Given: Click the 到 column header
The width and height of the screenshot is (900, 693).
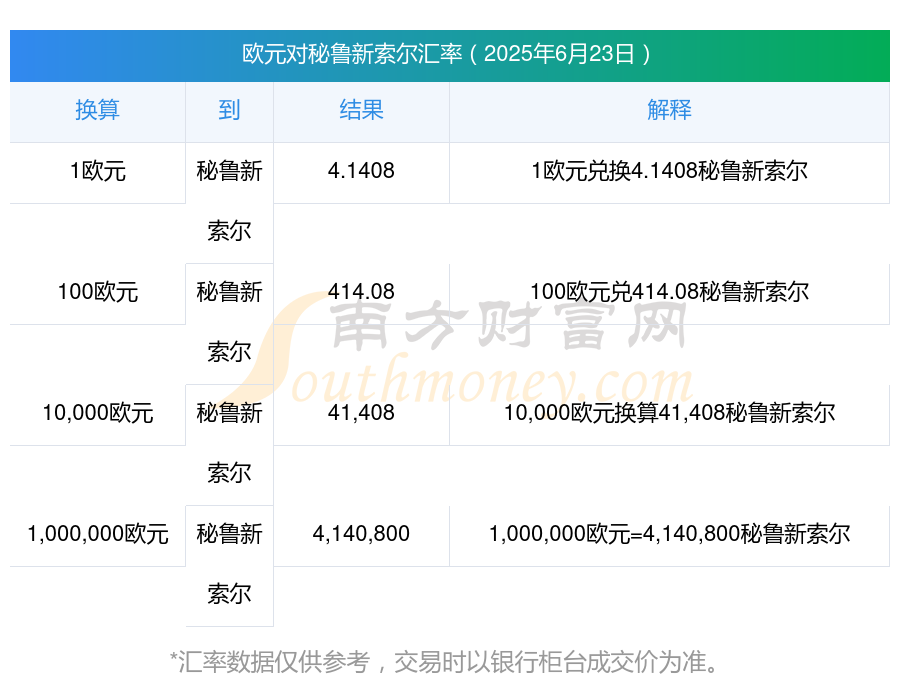Looking at the screenshot, I should pos(229,110).
